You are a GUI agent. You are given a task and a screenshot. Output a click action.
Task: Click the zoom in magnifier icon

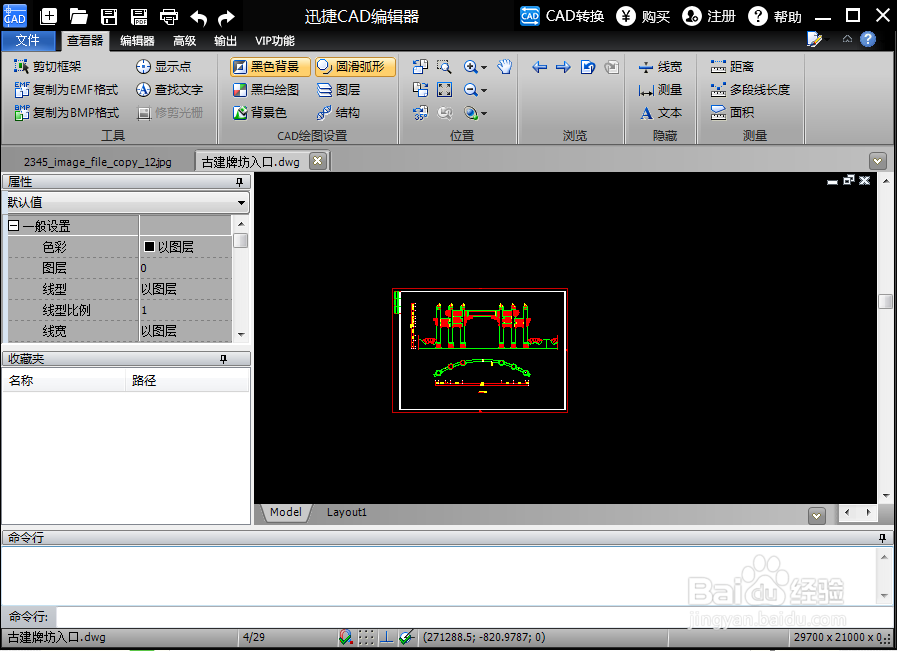pos(470,67)
